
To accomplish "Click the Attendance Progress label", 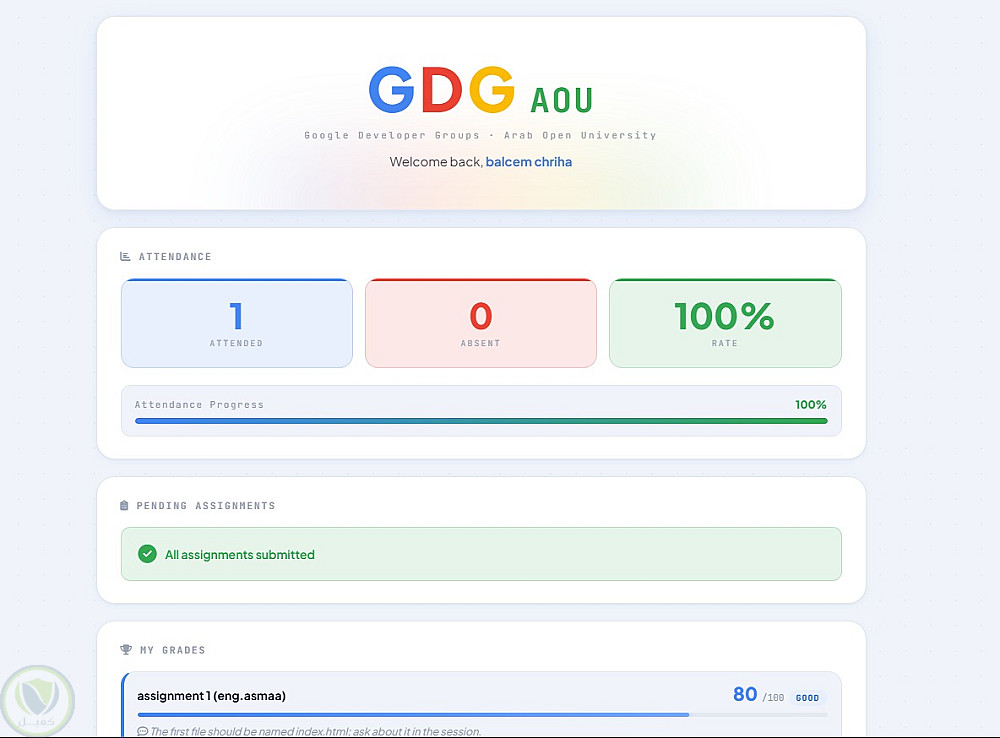I will [199, 404].
